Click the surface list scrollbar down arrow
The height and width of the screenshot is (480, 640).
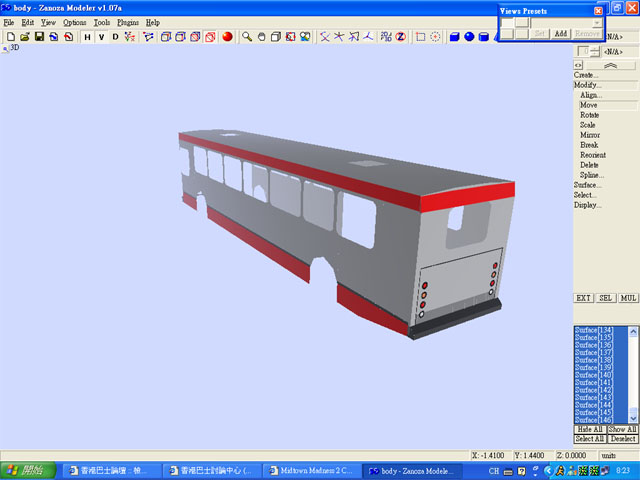tap(633, 417)
